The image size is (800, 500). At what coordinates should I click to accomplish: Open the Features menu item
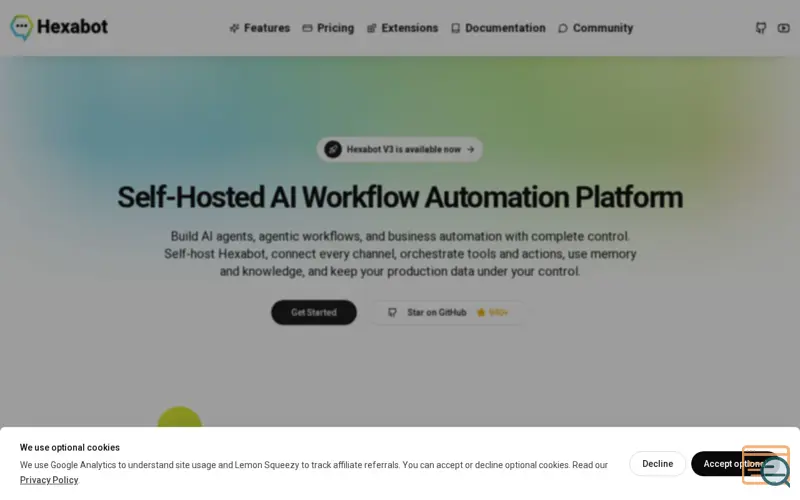[x=260, y=28]
